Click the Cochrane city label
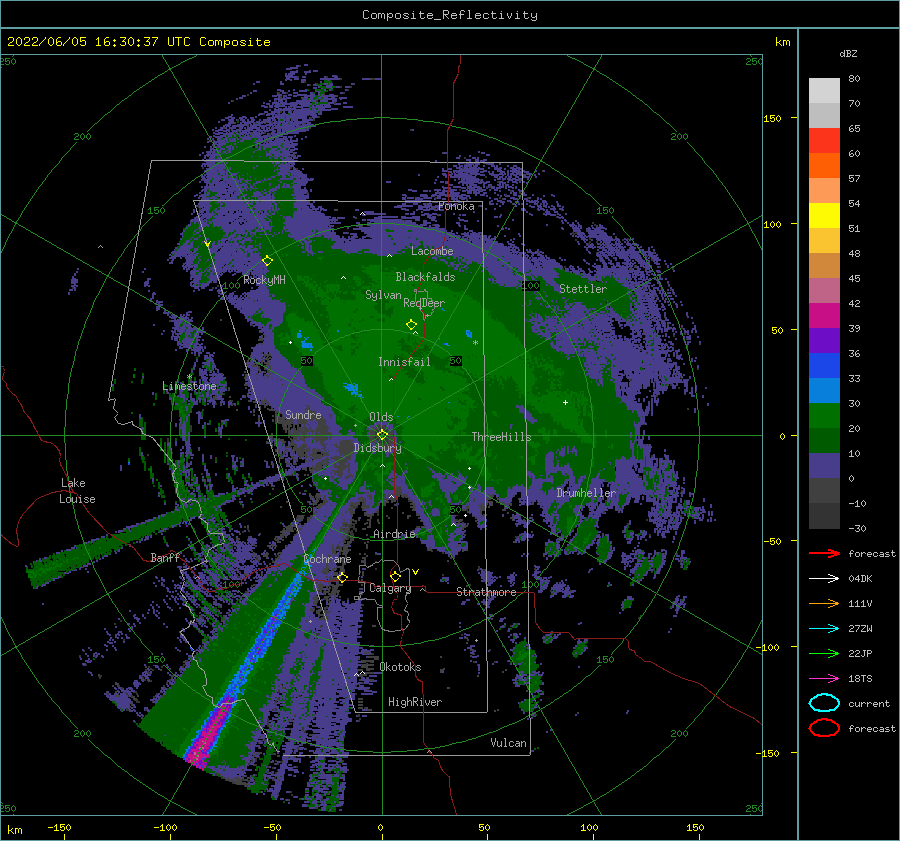 click(327, 559)
